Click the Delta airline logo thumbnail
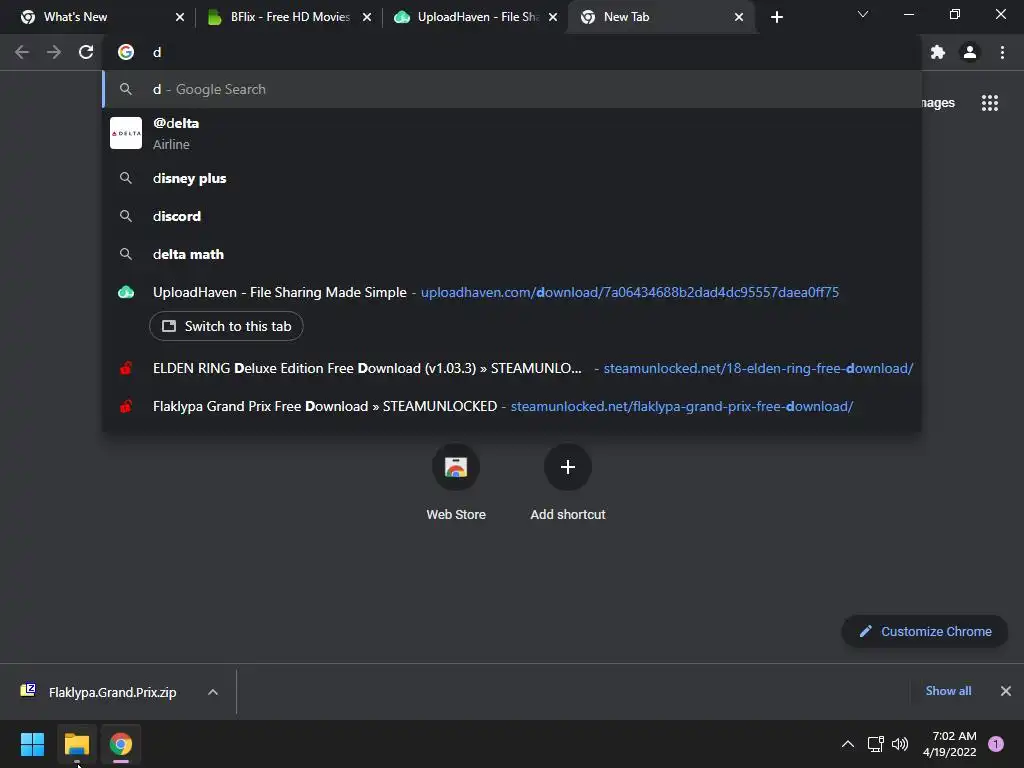Viewport: 1024px width, 768px height. 126,133
